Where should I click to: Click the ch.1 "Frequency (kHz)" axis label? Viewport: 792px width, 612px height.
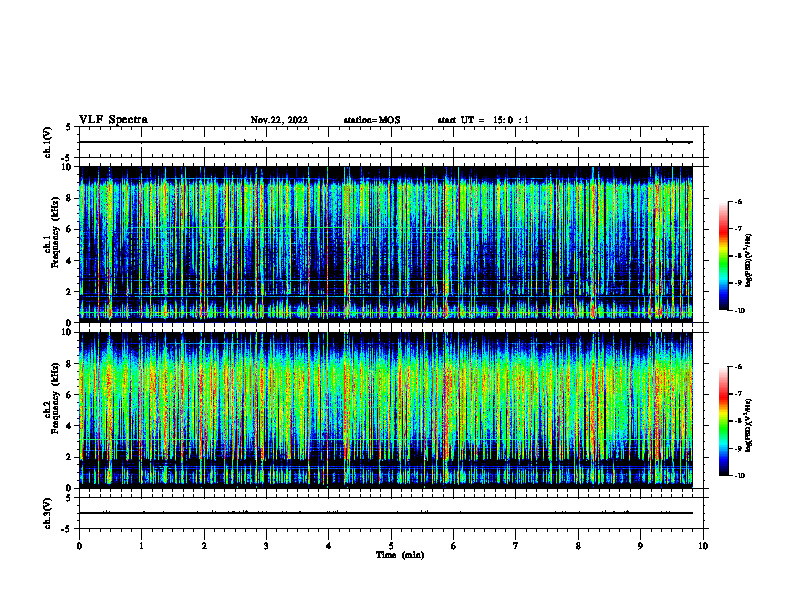coord(56,233)
